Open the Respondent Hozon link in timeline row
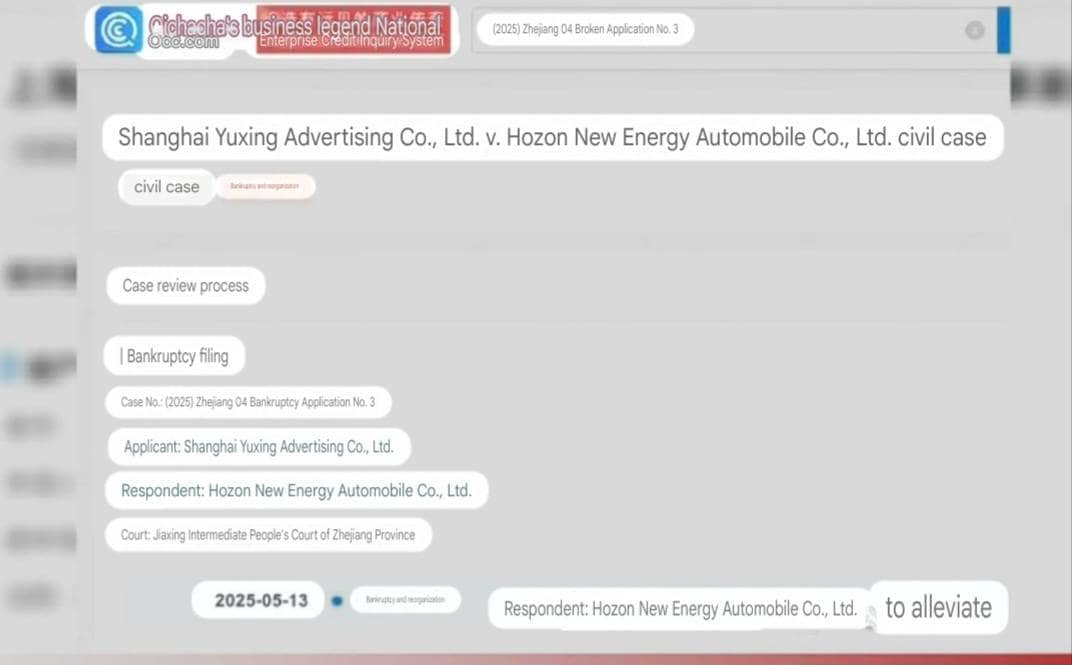 point(680,608)
